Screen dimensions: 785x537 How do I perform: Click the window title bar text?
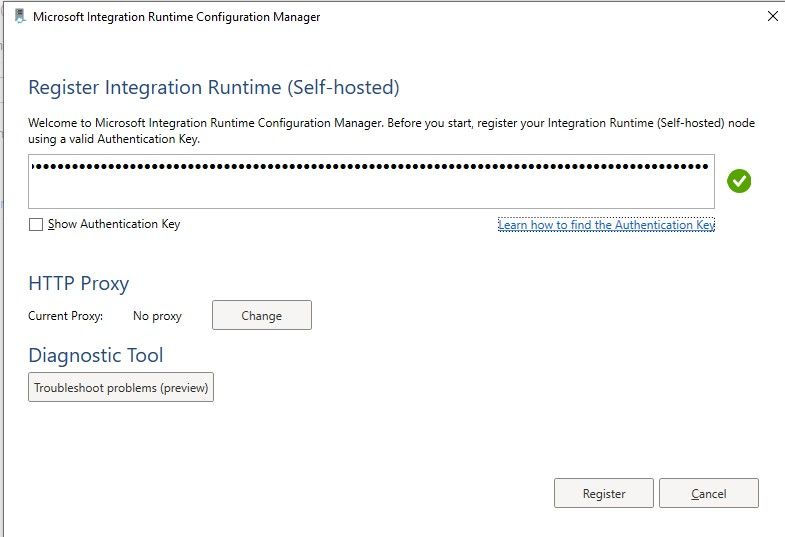click(x=177, y=17)
